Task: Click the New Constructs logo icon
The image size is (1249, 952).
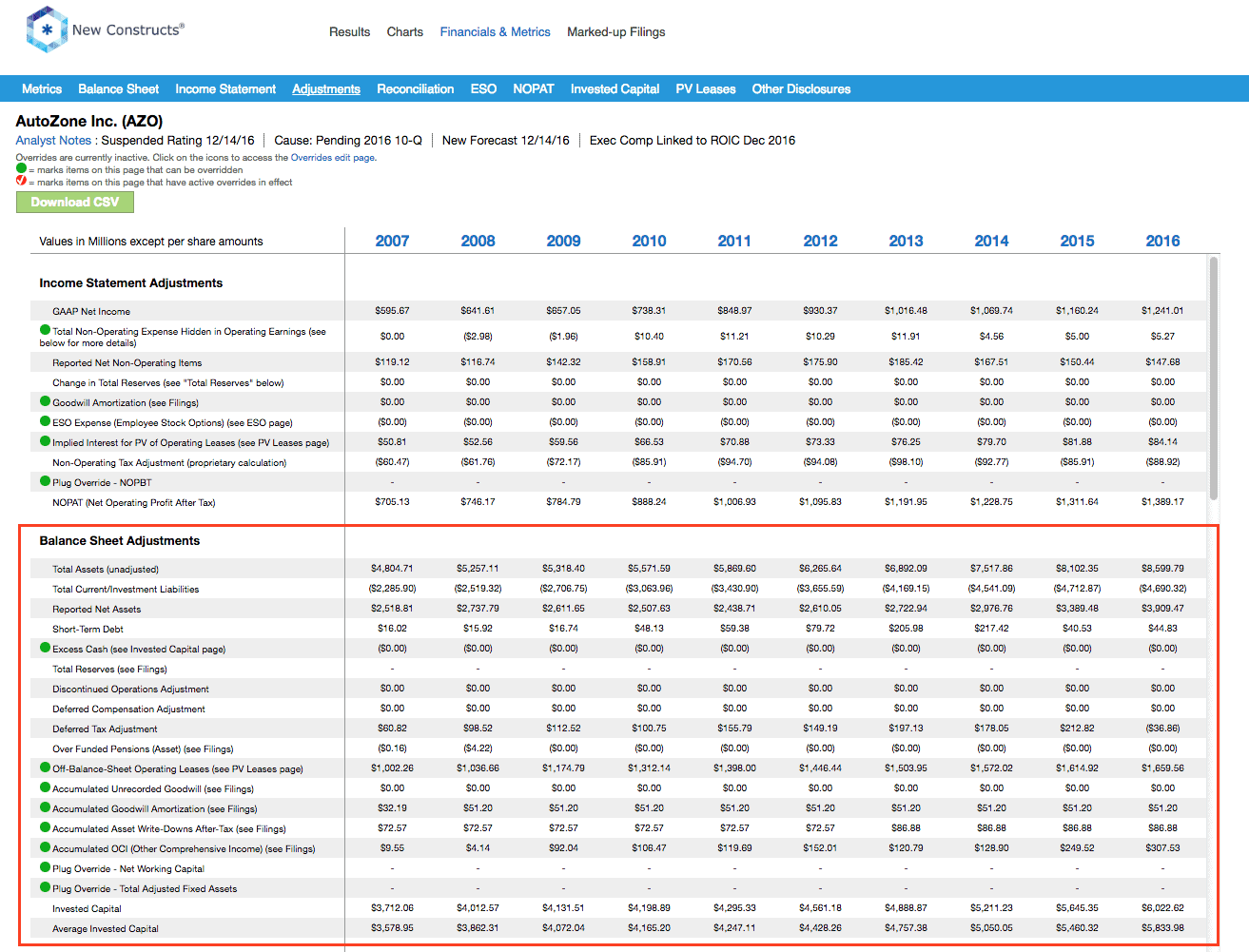Action: point(47,29)
